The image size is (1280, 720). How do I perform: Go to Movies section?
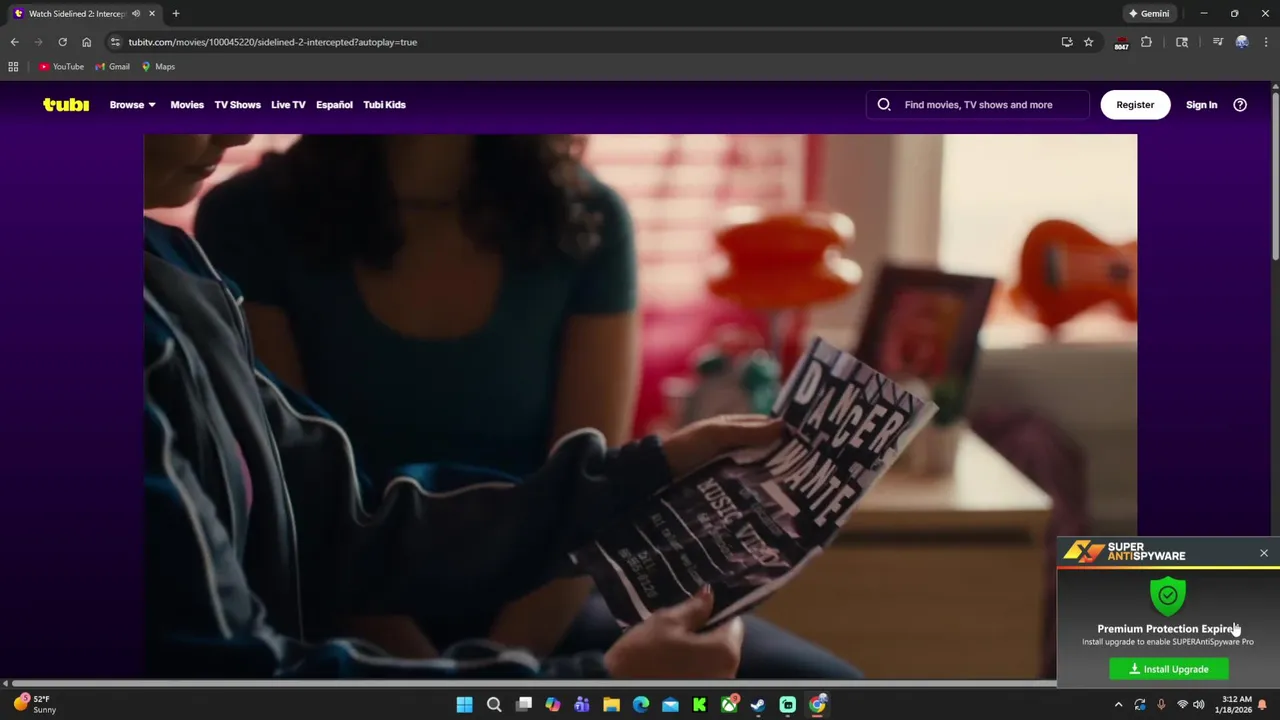(187, 104)
